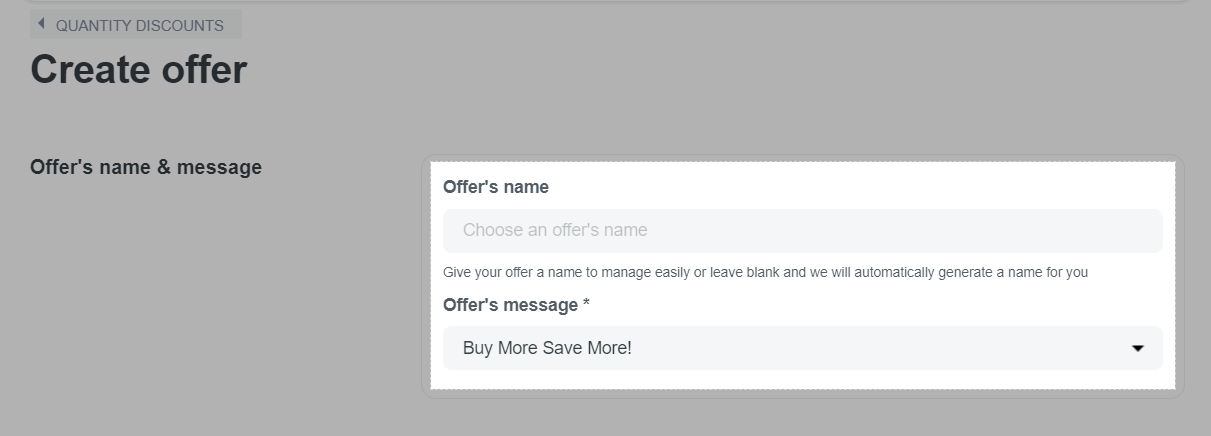Click the required asterisk next to Offer's message
Image resolution: width=1211 pixels, height=436 pixels.
click(586, 304)
